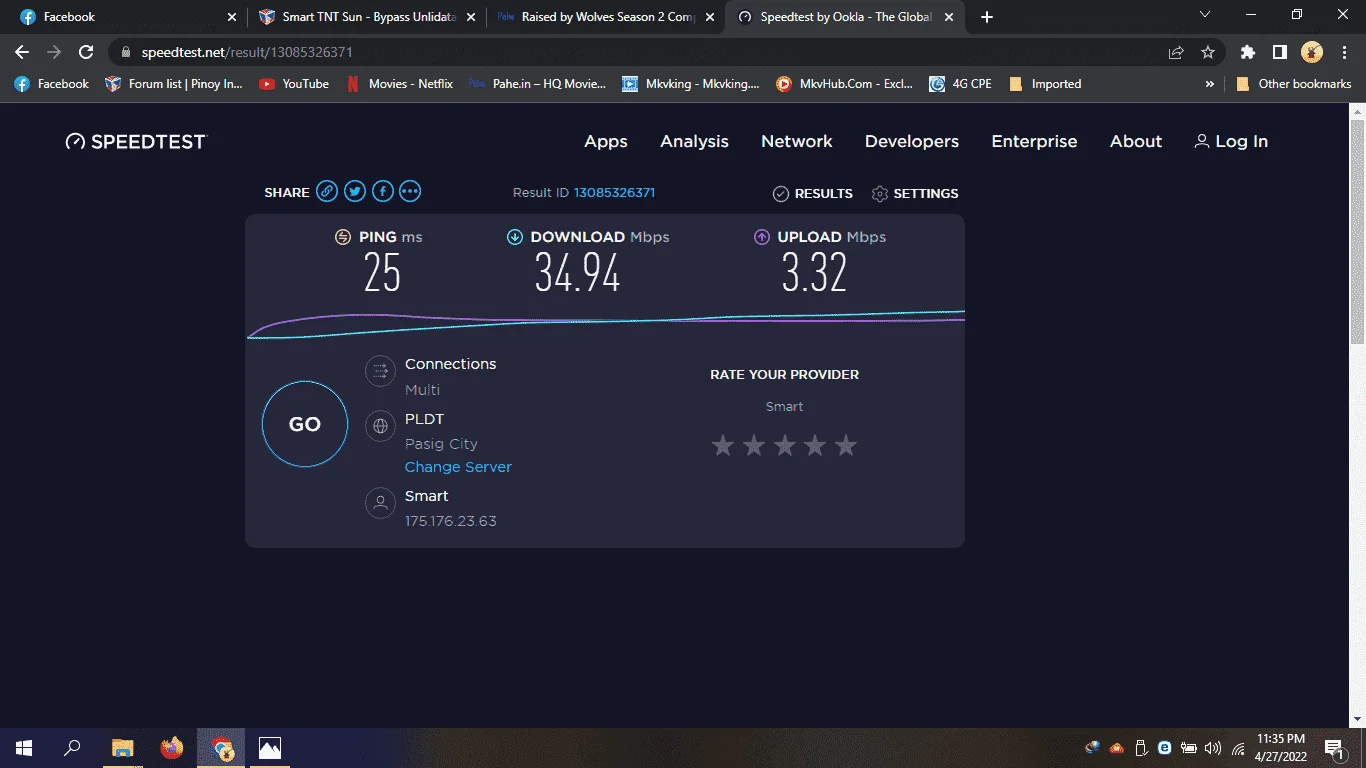
Task: Start a new test with GO
Action: tap(305, 424)
